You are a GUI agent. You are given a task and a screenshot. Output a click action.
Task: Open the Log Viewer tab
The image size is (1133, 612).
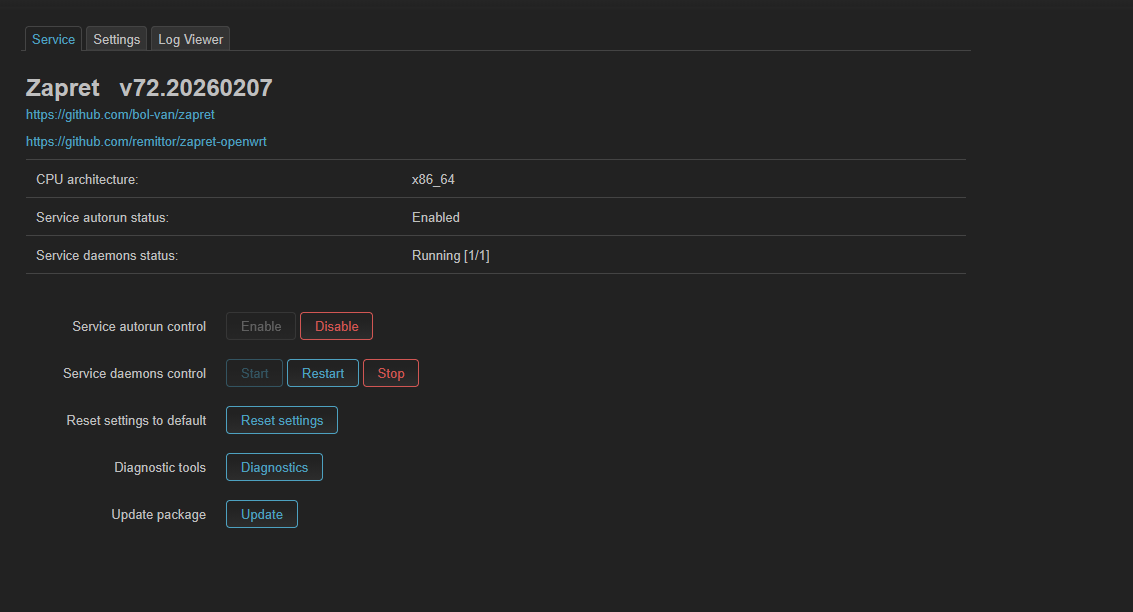[191, 39]
